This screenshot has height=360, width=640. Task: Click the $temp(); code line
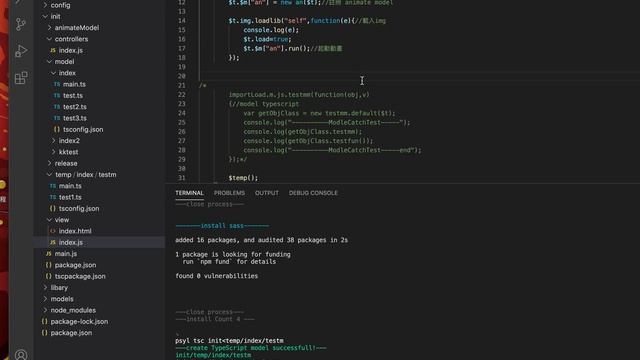243,178
